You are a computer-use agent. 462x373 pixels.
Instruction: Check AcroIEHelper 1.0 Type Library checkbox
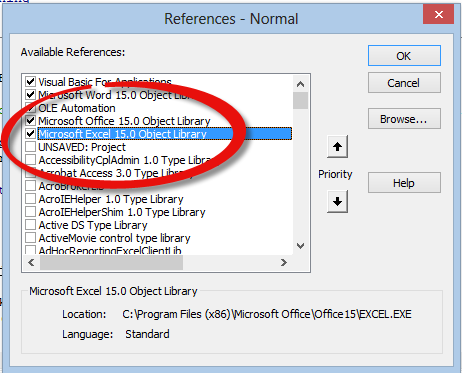click(x=30, y=199)
